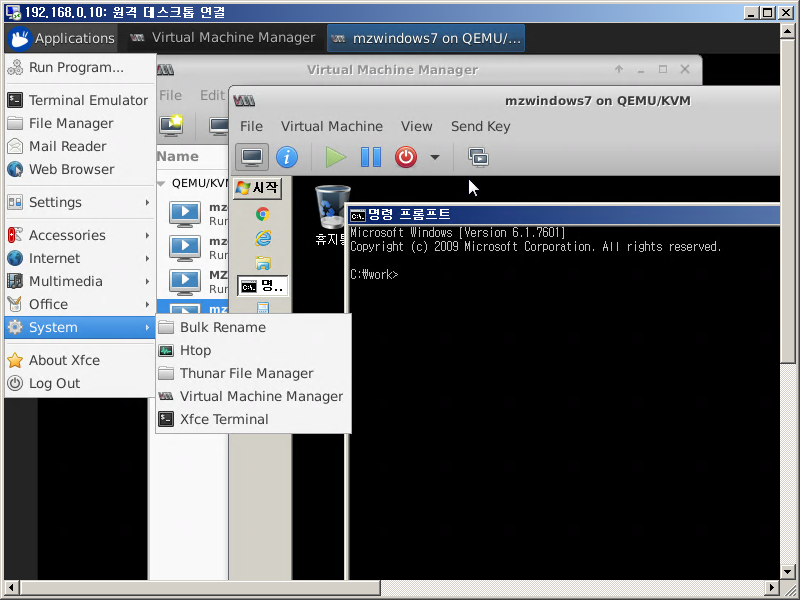Select the highlighted System menu item

(x=80, y=327)
